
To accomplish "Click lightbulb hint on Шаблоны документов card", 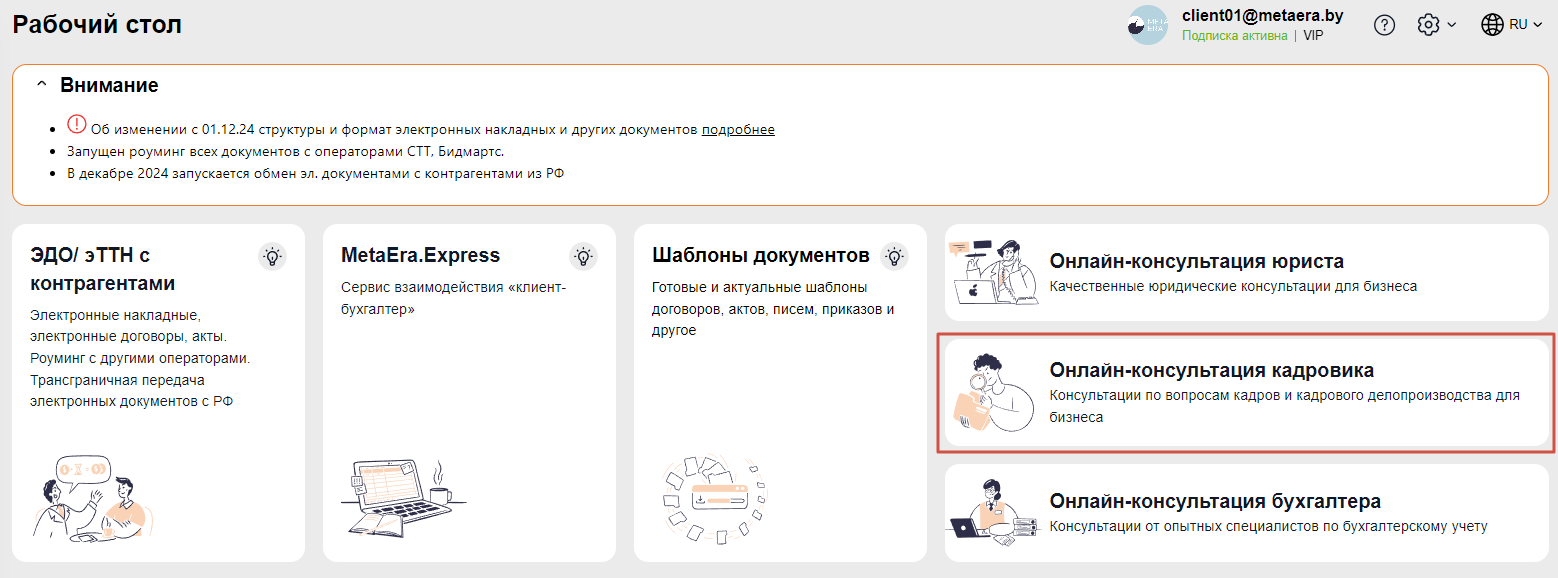I will click(x=894, y=256).
